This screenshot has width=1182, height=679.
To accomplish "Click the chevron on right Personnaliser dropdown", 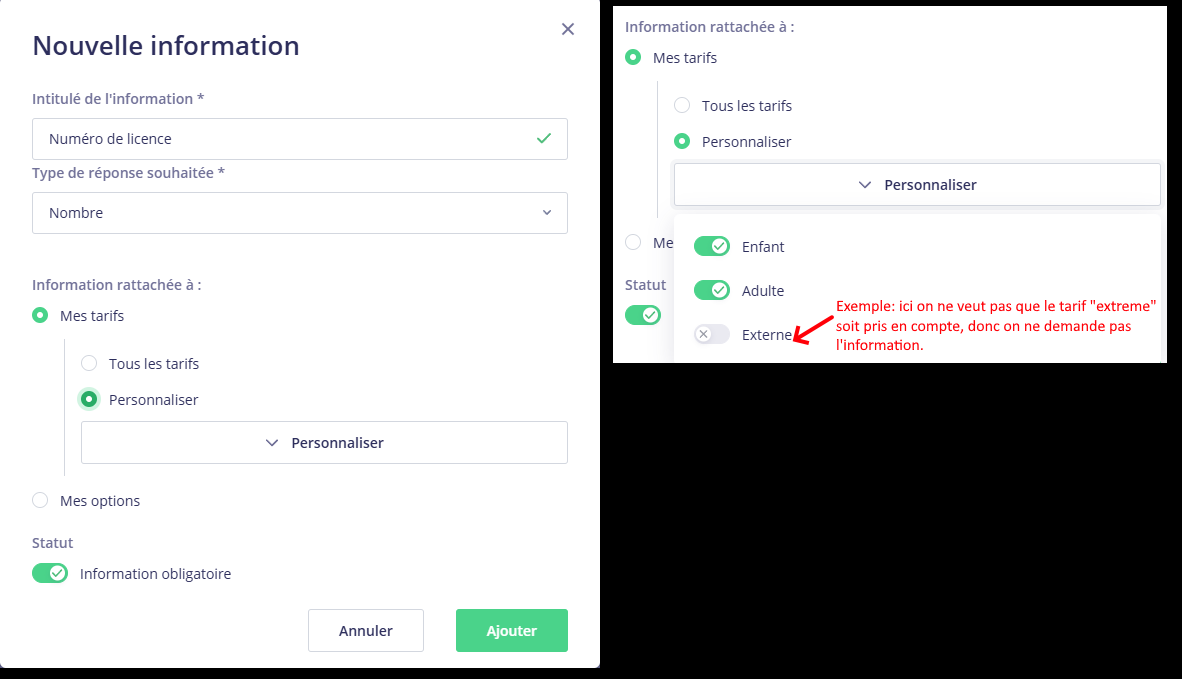I will 865,185.
